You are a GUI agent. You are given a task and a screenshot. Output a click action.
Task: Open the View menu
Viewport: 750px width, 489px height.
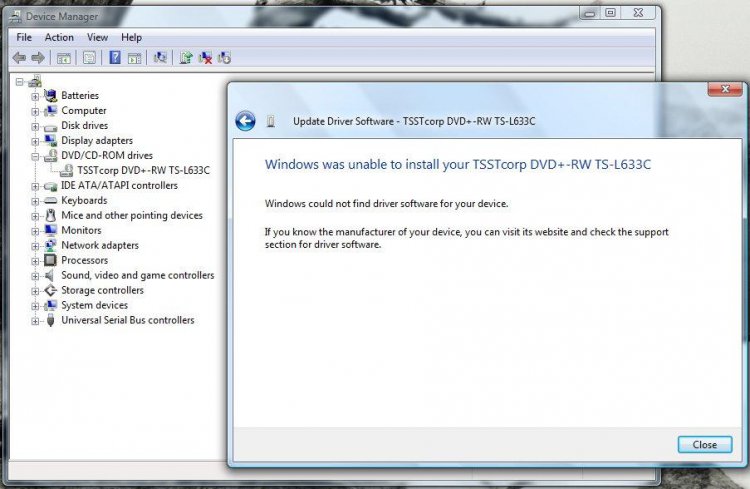(x=97, y=37)
